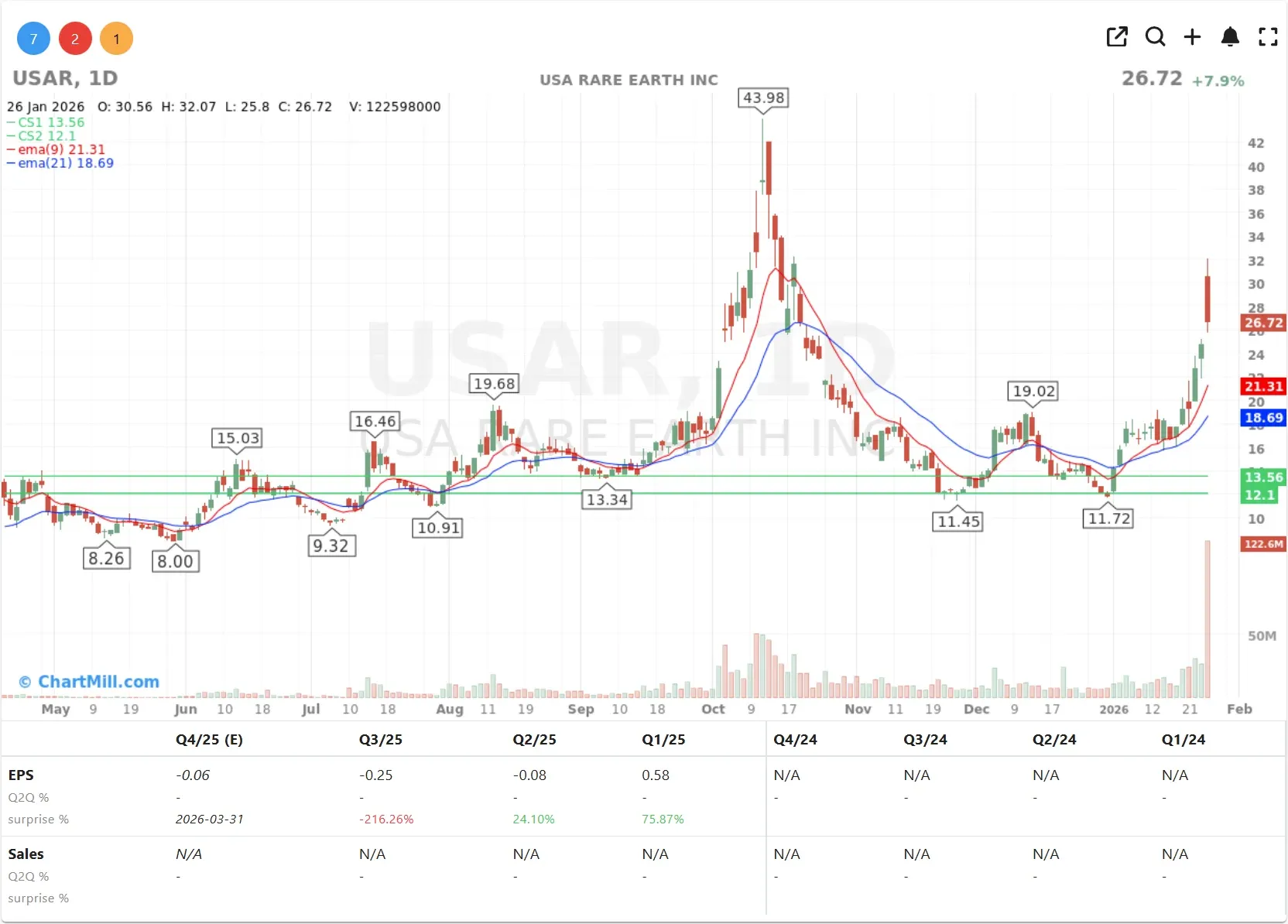Click the plus icon to add an item
Image resolution: width=1288 pixels, height=924 pixels.
pyautogui.click(x=1192, y=36)
